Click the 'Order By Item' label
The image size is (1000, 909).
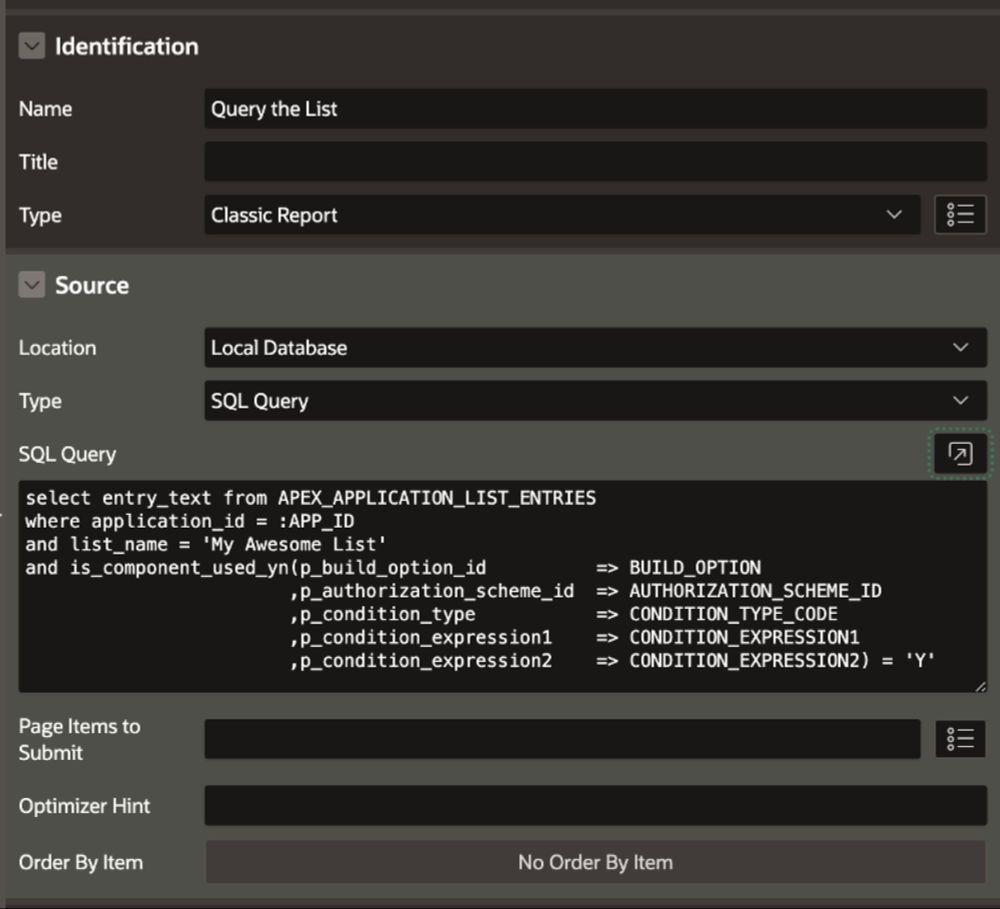80,862
